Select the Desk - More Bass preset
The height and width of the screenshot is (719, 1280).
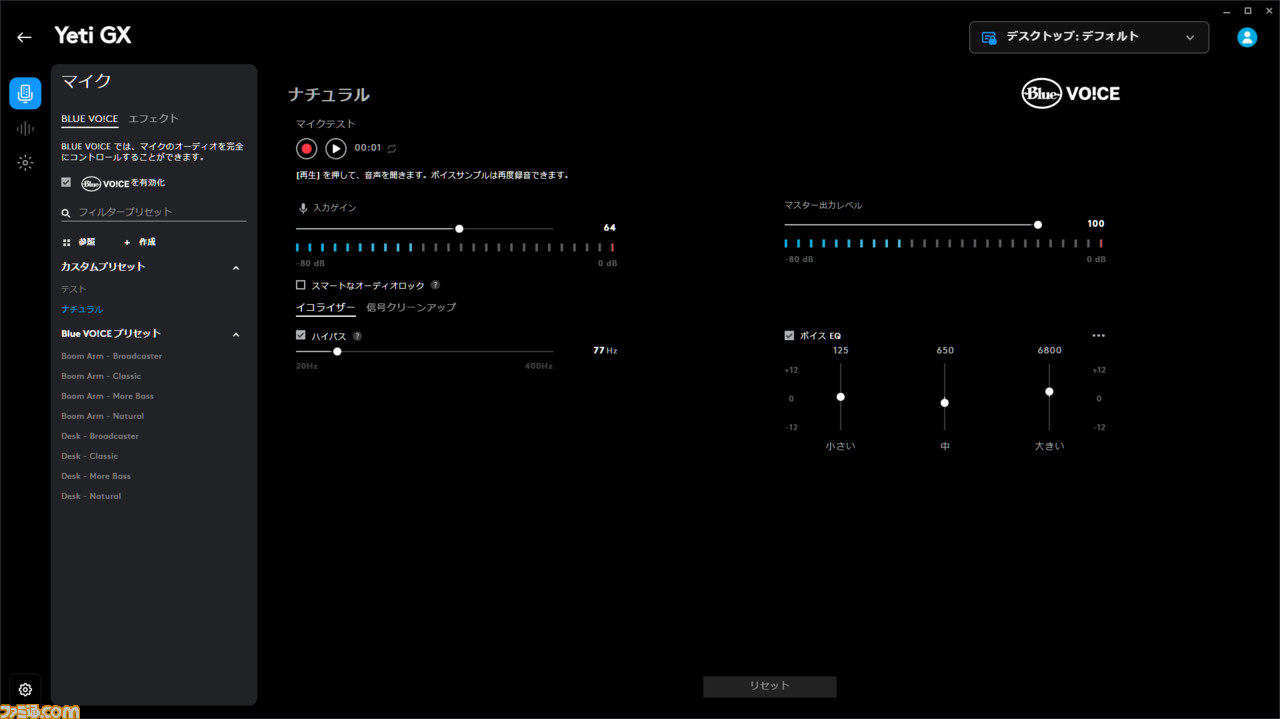[x=96, y=476]
